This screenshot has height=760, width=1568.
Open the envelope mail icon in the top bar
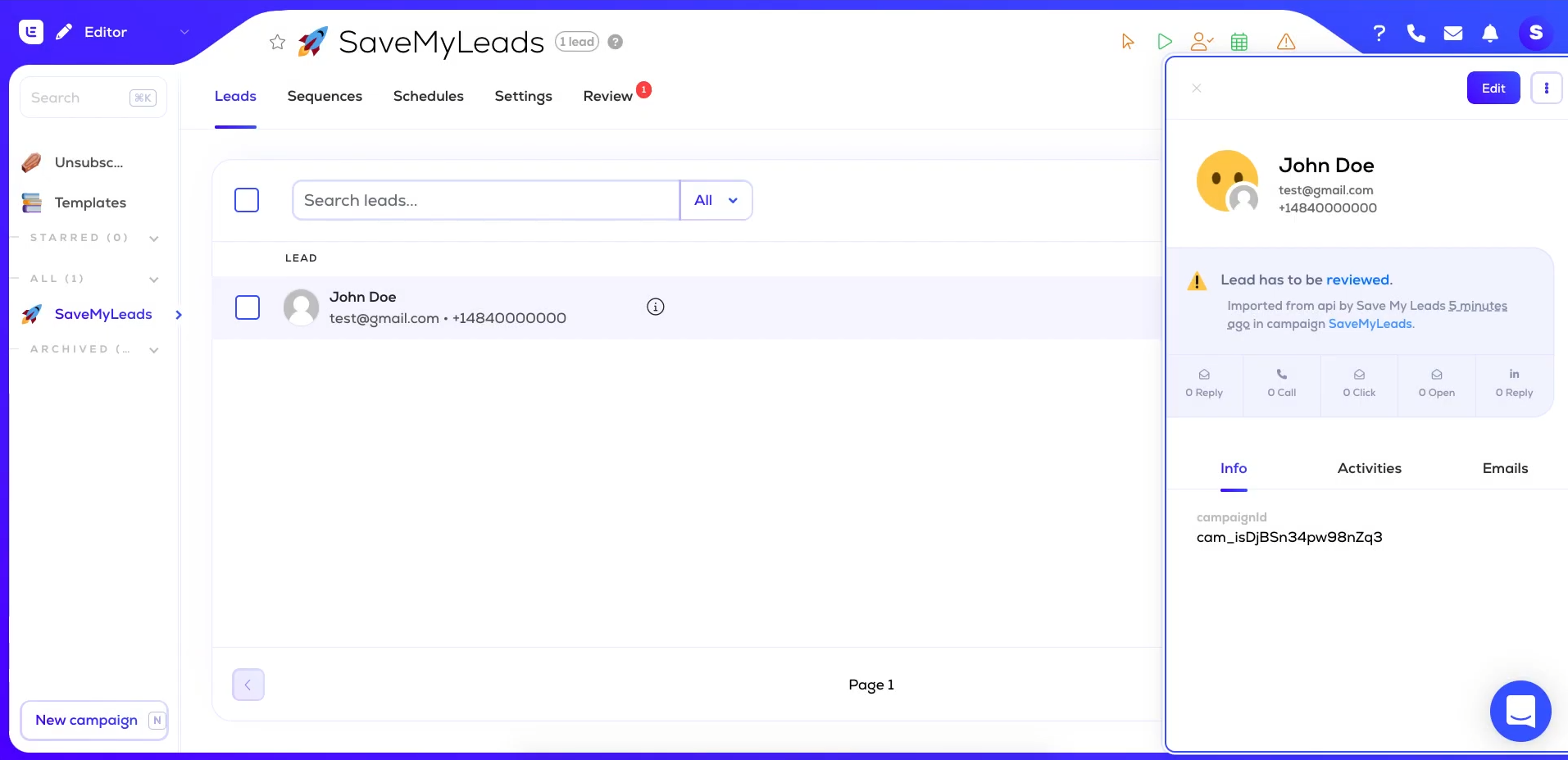pos(1453,33)
